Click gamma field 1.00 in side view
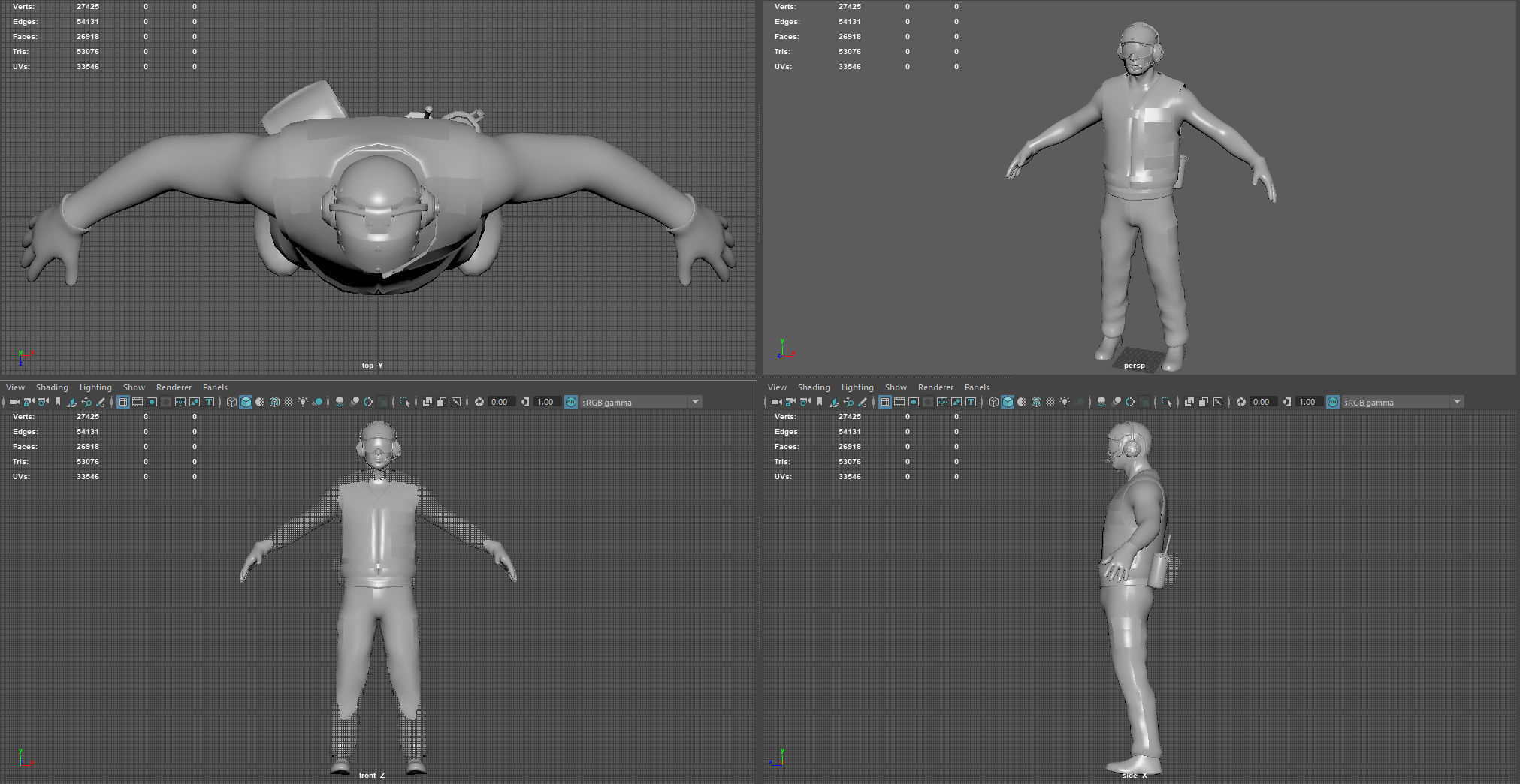The image size is (1520, 784). (x=1308, y=402)
